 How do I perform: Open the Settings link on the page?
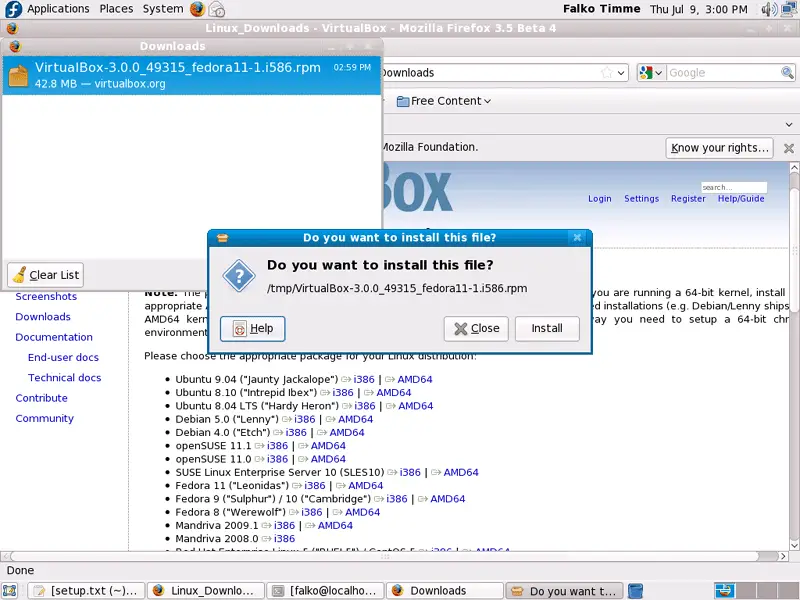[x=641, y=198]
